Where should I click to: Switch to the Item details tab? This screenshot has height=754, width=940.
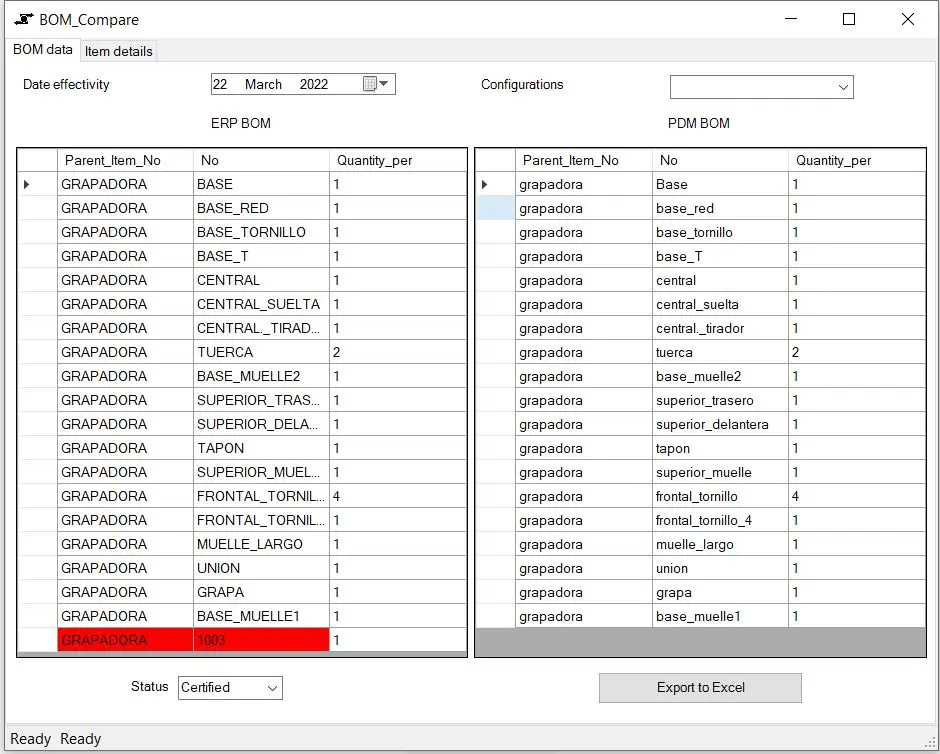(118, 51)
